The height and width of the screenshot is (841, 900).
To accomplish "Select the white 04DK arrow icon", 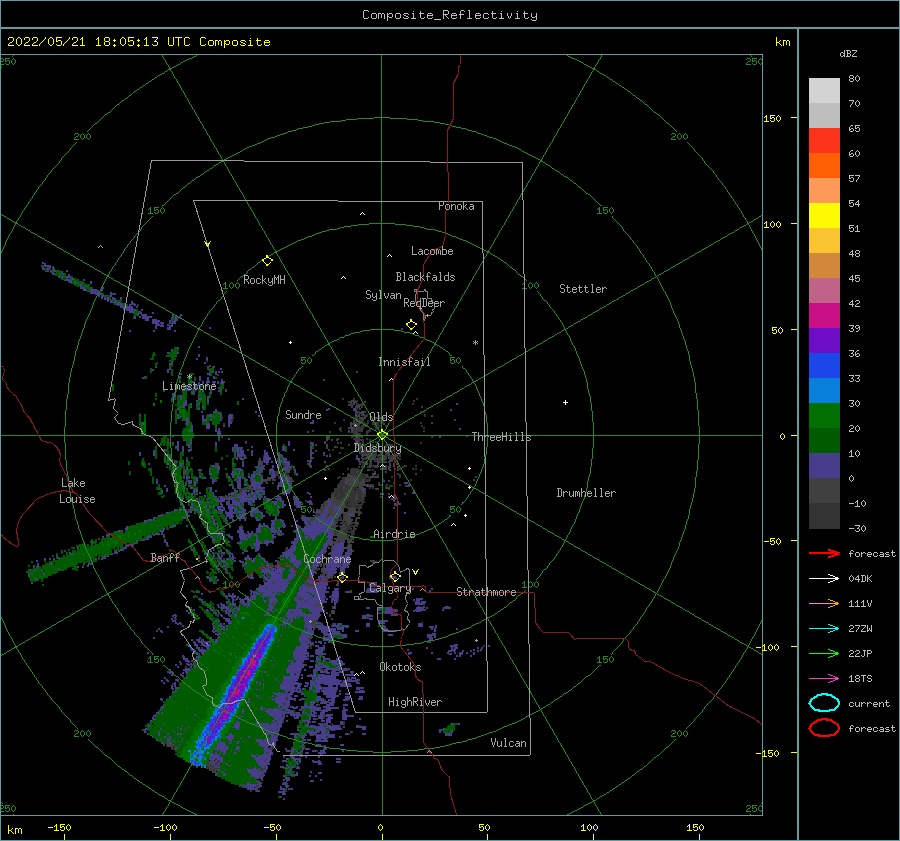I will coord(824,579).
